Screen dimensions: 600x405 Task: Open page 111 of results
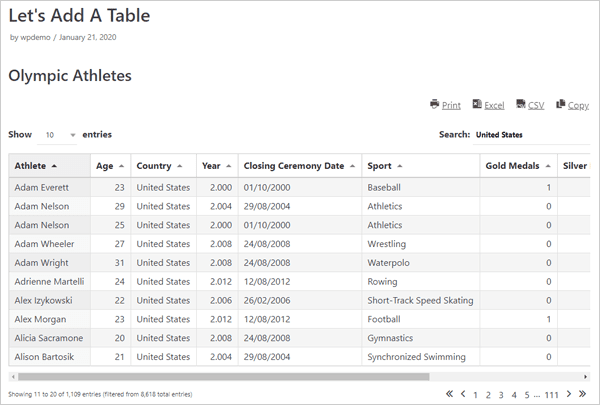[x=551, y=395]
